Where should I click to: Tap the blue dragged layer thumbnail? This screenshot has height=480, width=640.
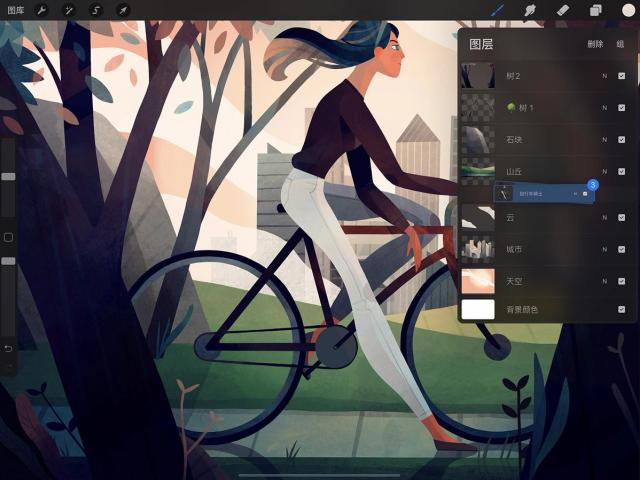(504, 194)
